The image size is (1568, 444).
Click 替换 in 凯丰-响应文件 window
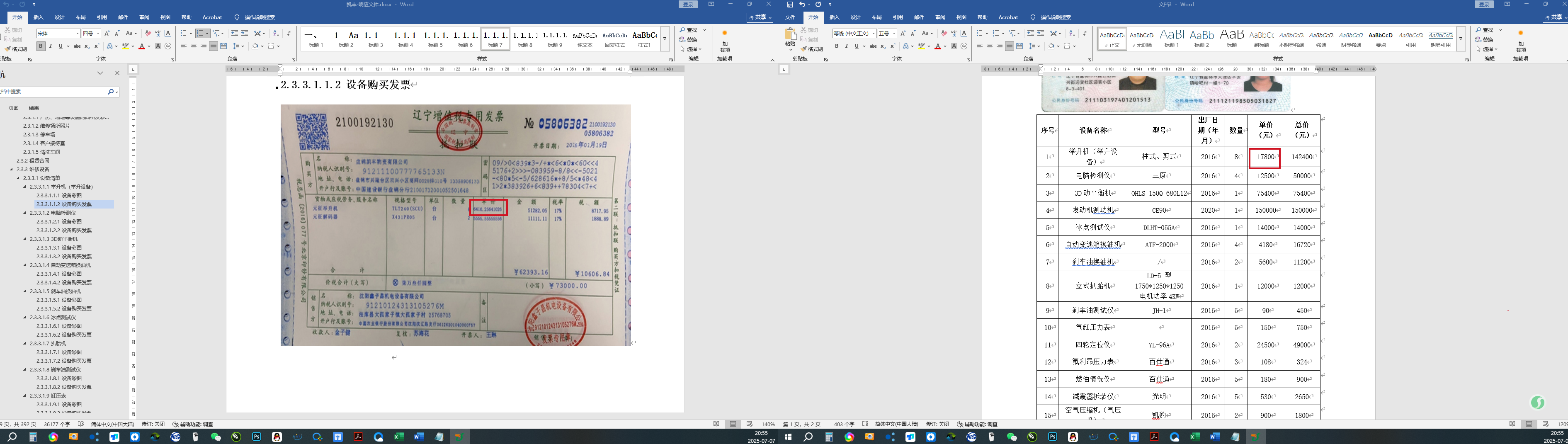[688, 39]
